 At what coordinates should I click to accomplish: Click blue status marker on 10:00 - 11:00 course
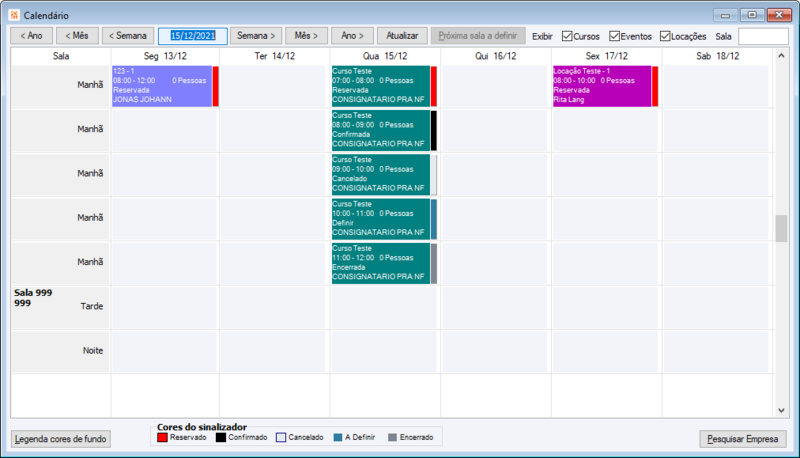pyautogui.click(x=434, y=219)
